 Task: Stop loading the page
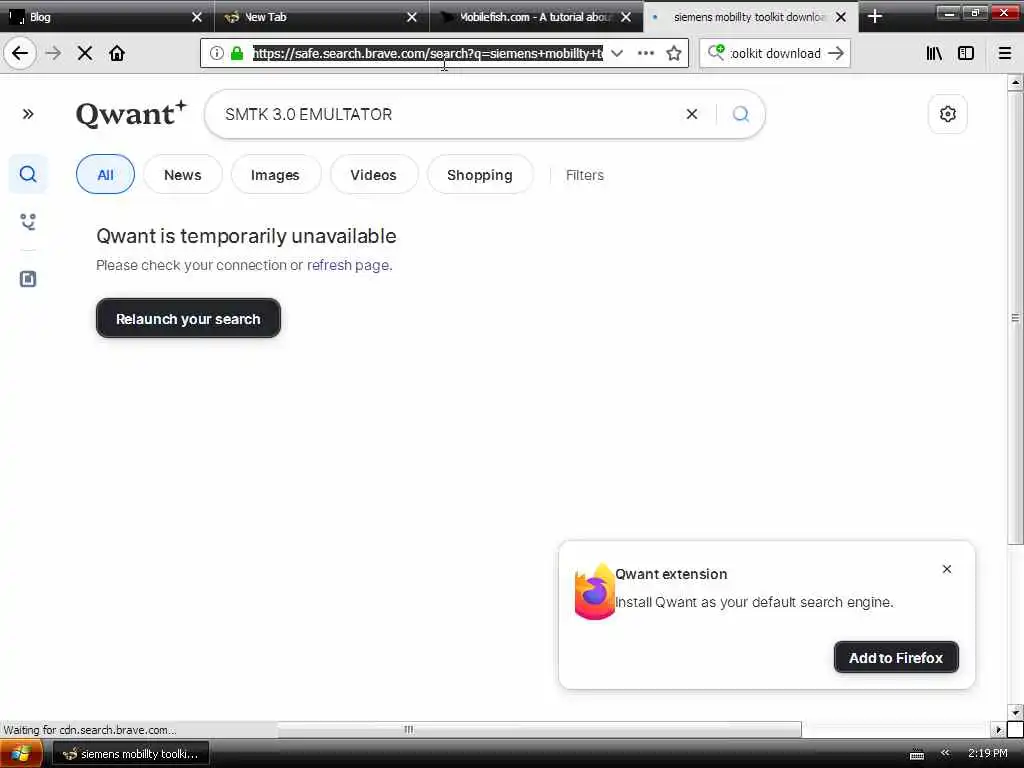[x=85, y=53]
